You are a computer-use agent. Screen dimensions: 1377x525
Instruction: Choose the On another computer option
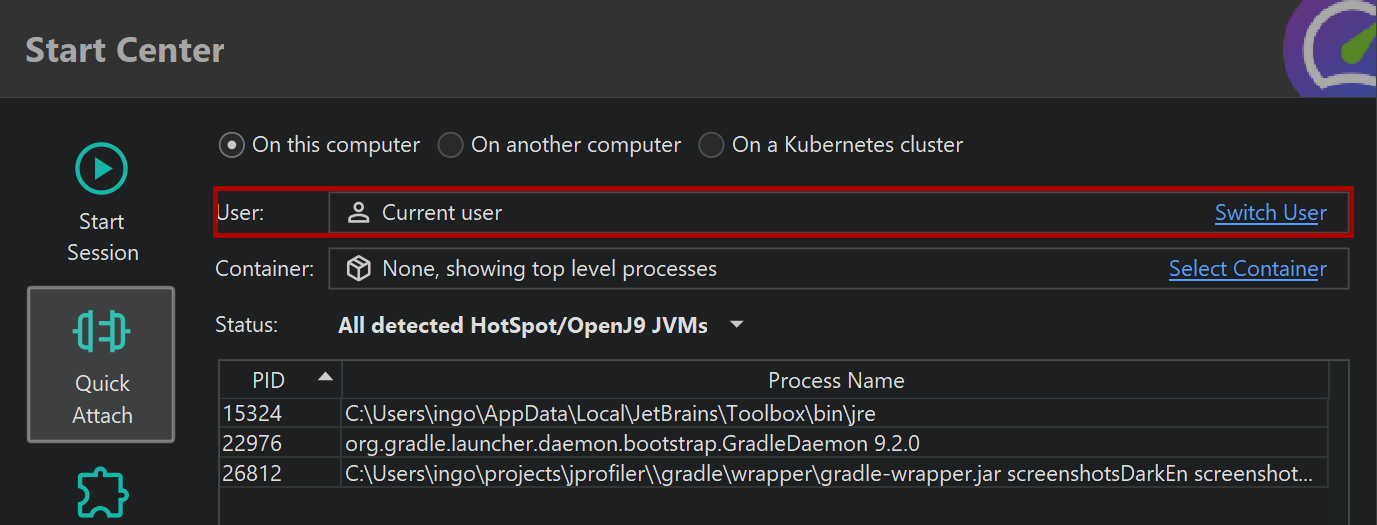pyautogui.click(x=451, y=145)
